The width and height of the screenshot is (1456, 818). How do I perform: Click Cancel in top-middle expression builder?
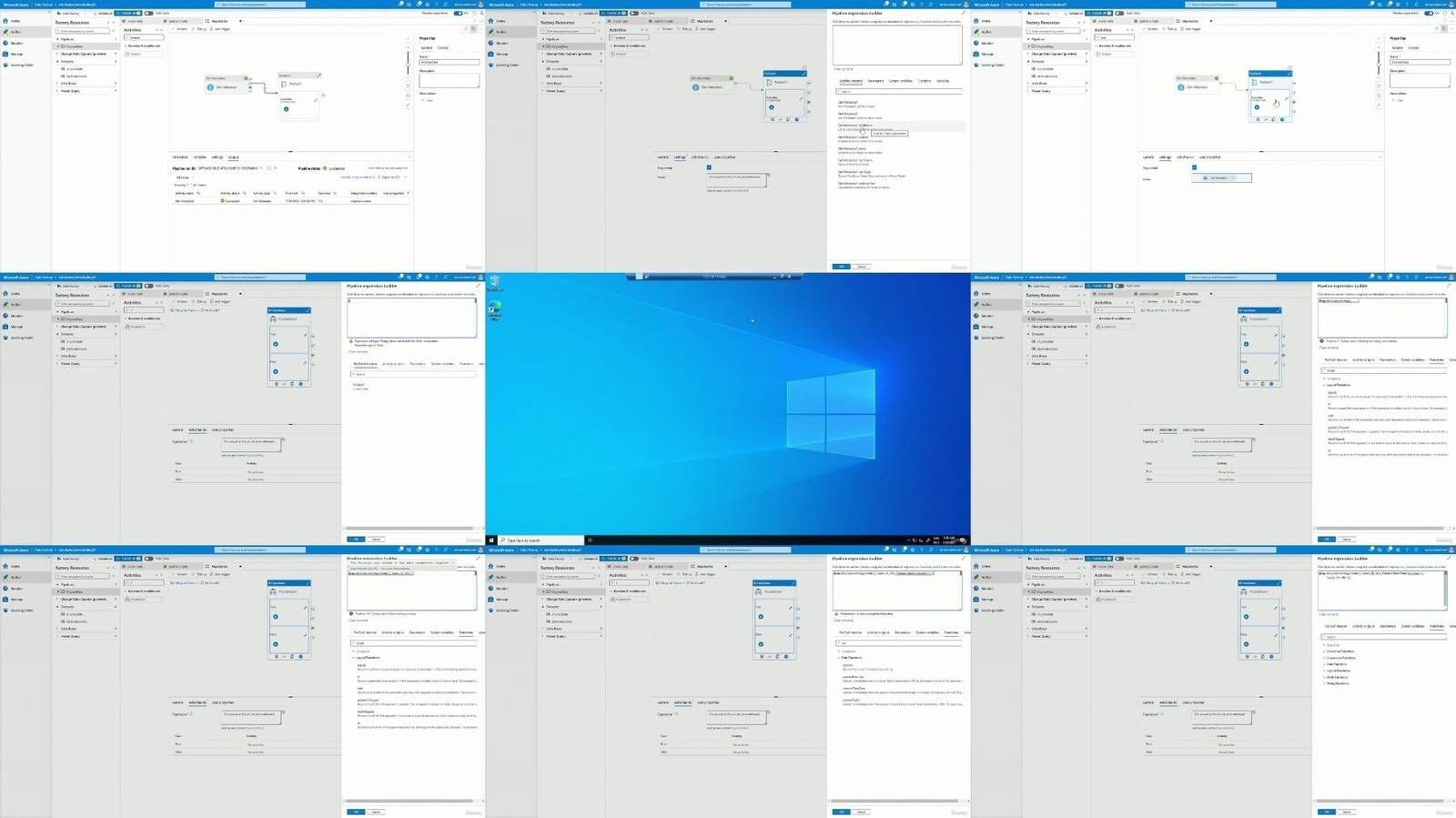pos(862,267)
